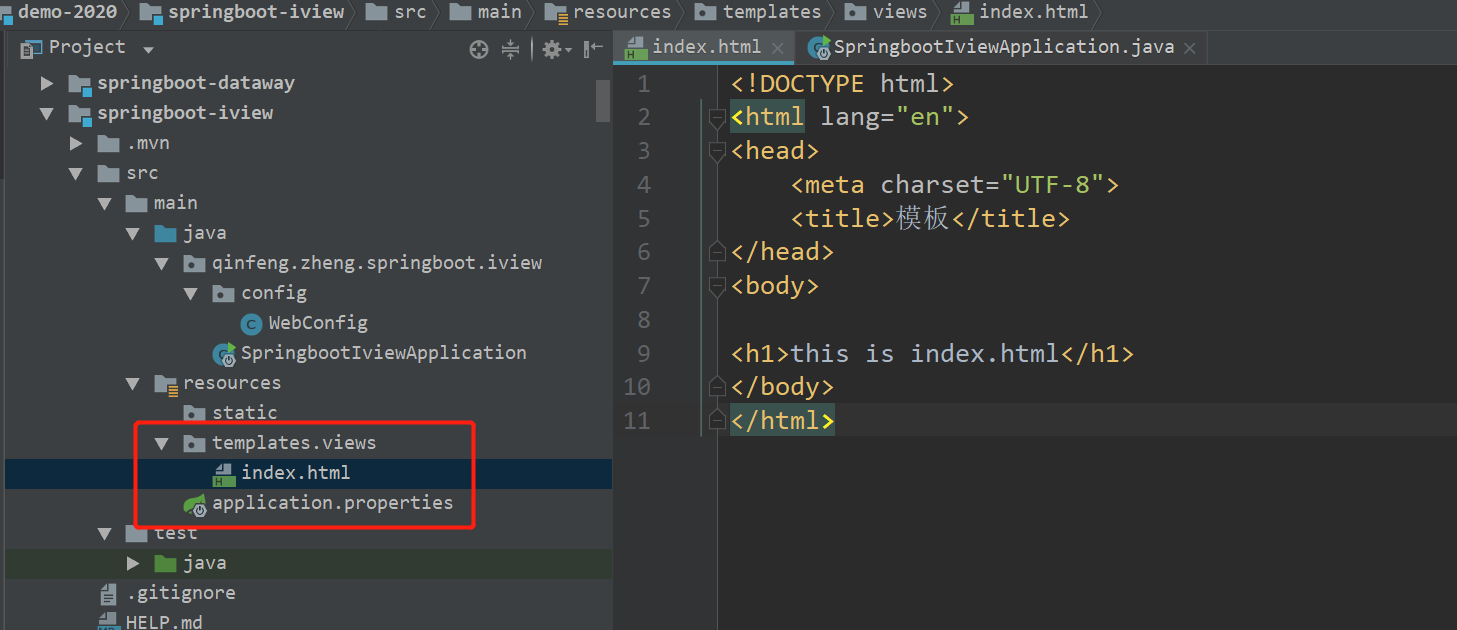
Task: Click the collapse all icon in Project panel
Action: point(510,49)
